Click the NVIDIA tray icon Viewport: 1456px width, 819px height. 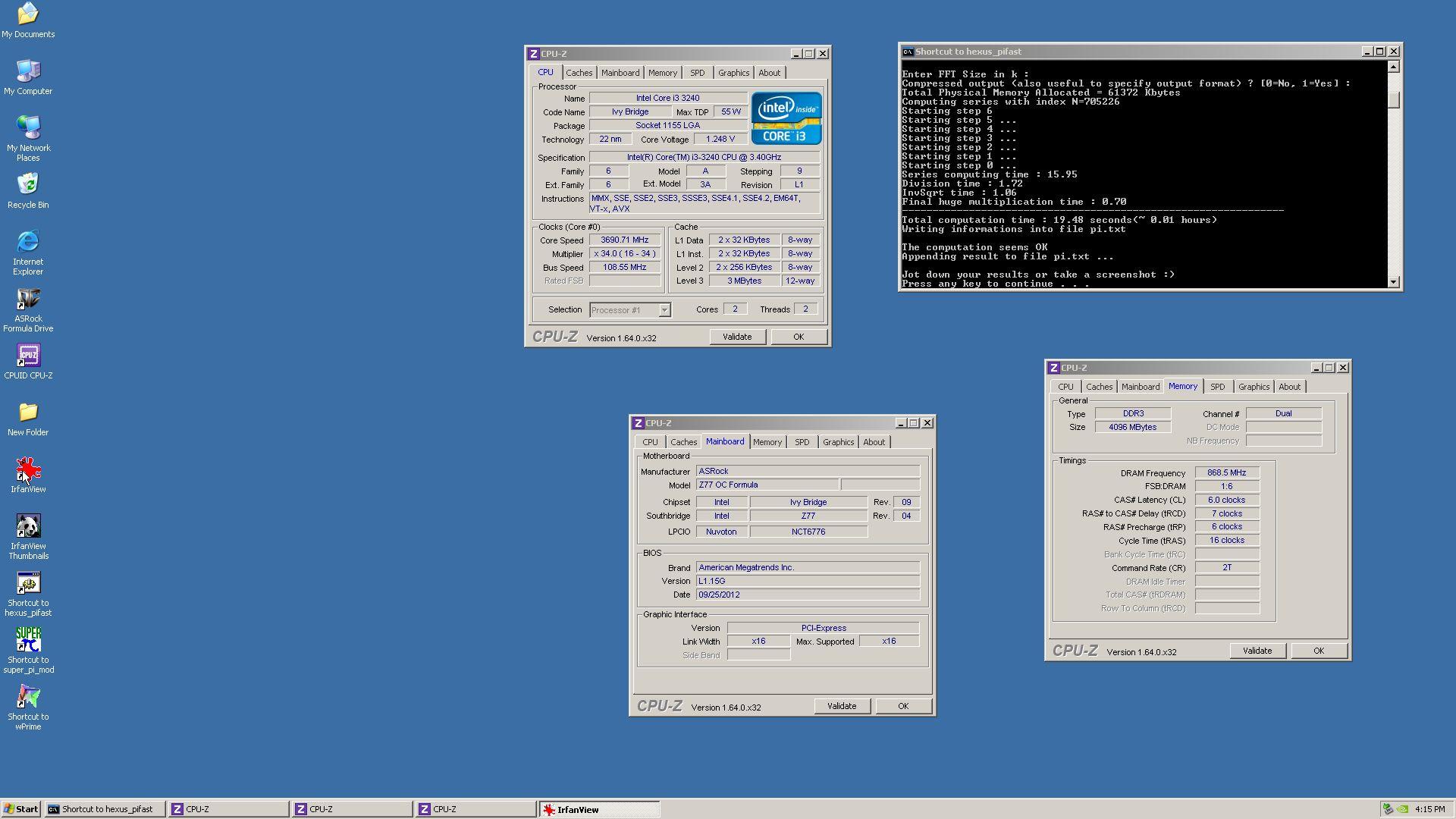pyautogui.click(x=1403, y=809)
